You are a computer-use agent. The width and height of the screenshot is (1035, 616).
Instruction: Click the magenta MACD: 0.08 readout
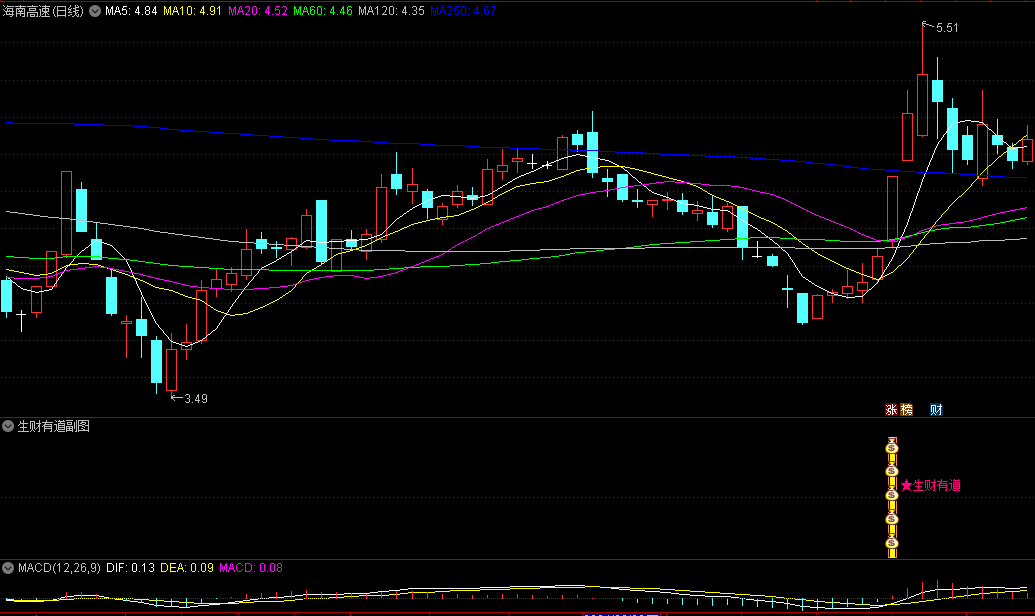click(x=251, y=568)
